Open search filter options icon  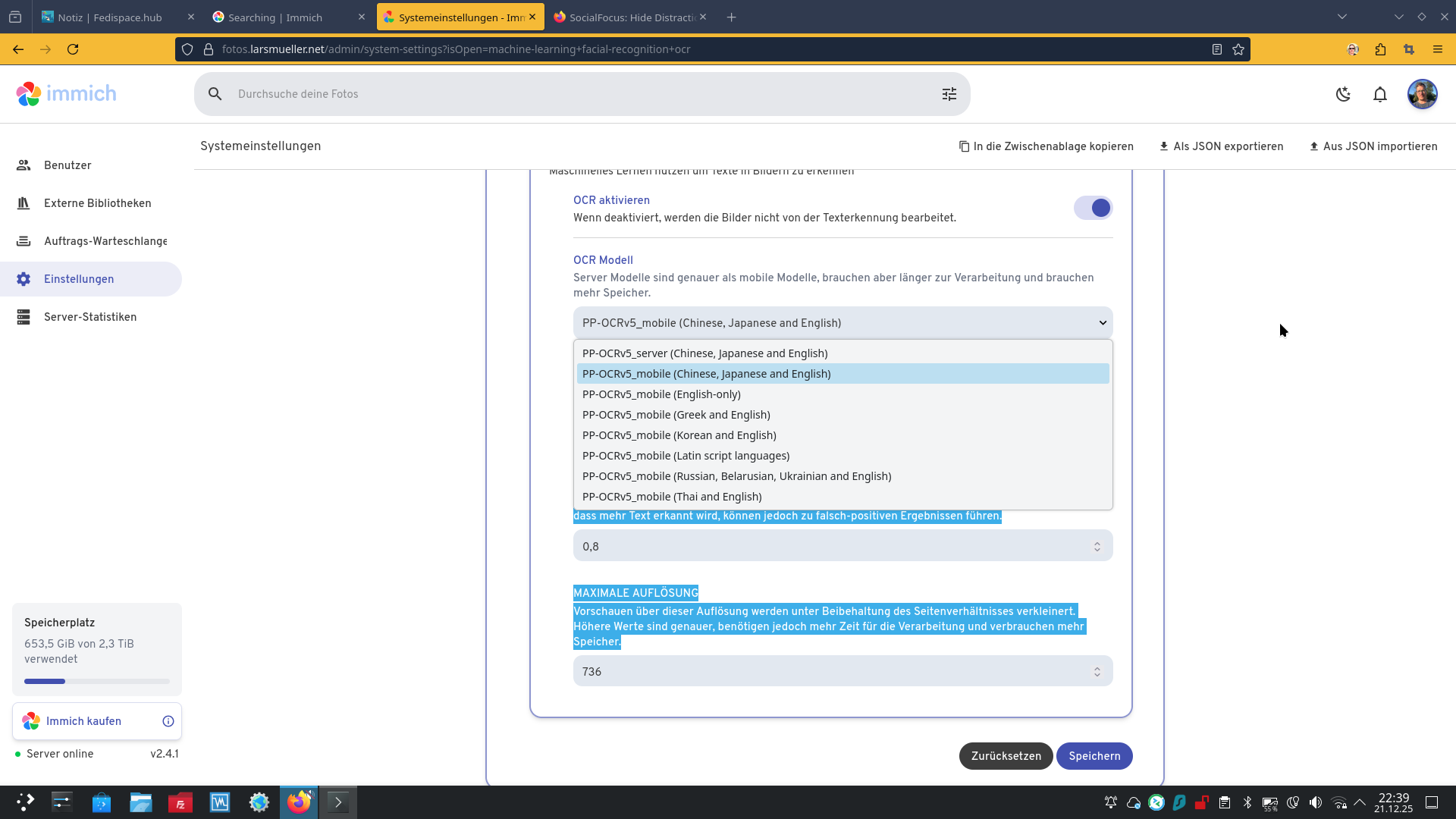(x=949, y=94)
